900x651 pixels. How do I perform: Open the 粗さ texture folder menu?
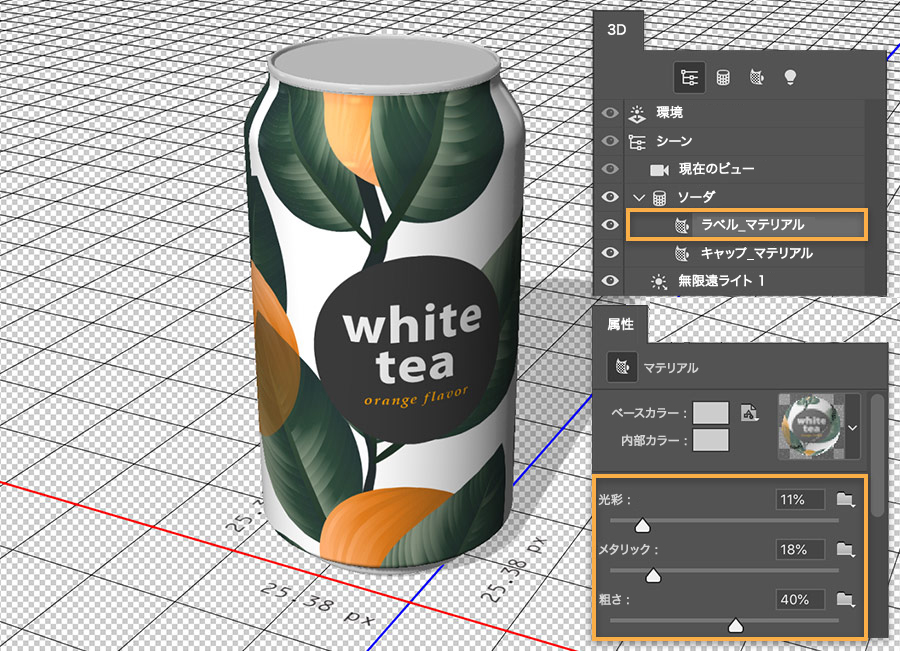pos(845,600)
